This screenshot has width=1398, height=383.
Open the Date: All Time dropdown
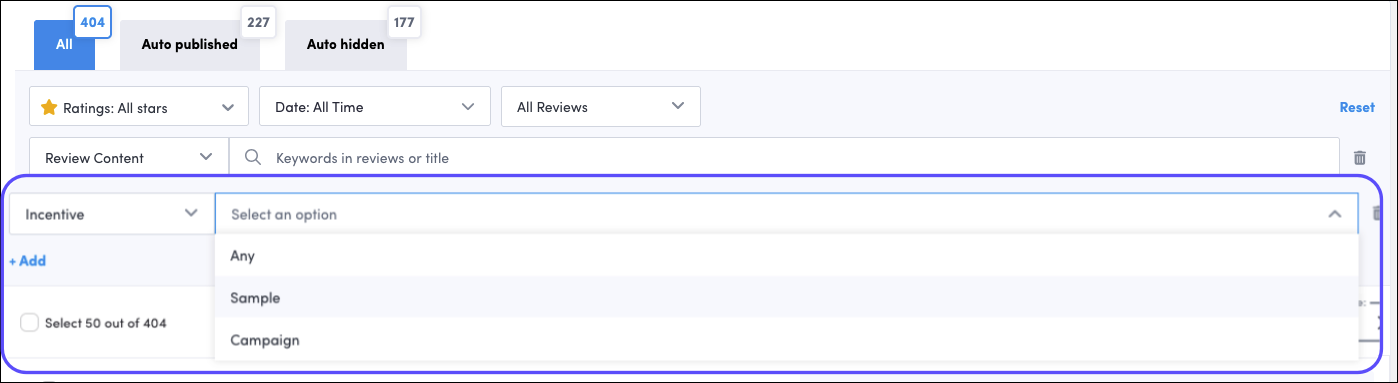click(375, 106)
